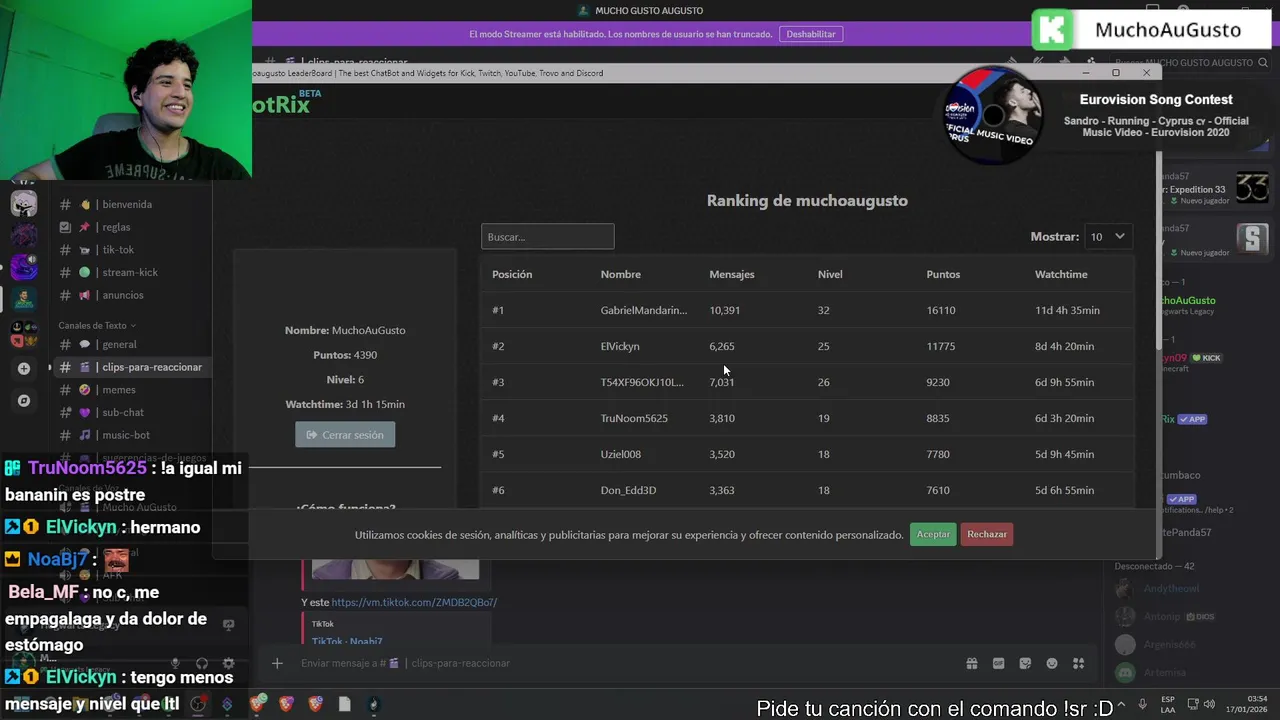Click the Expedition 33 game thumbnail
The width and height of the screenshot is (1280, 720).
[x=1252, y=187]
